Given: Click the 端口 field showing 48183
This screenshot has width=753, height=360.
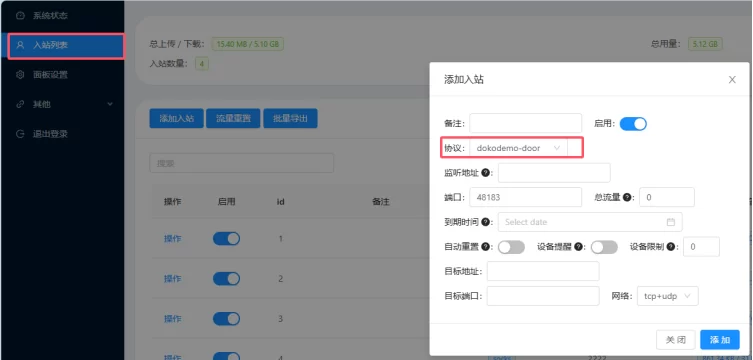Looking at the screenshot, I should 525,197.
